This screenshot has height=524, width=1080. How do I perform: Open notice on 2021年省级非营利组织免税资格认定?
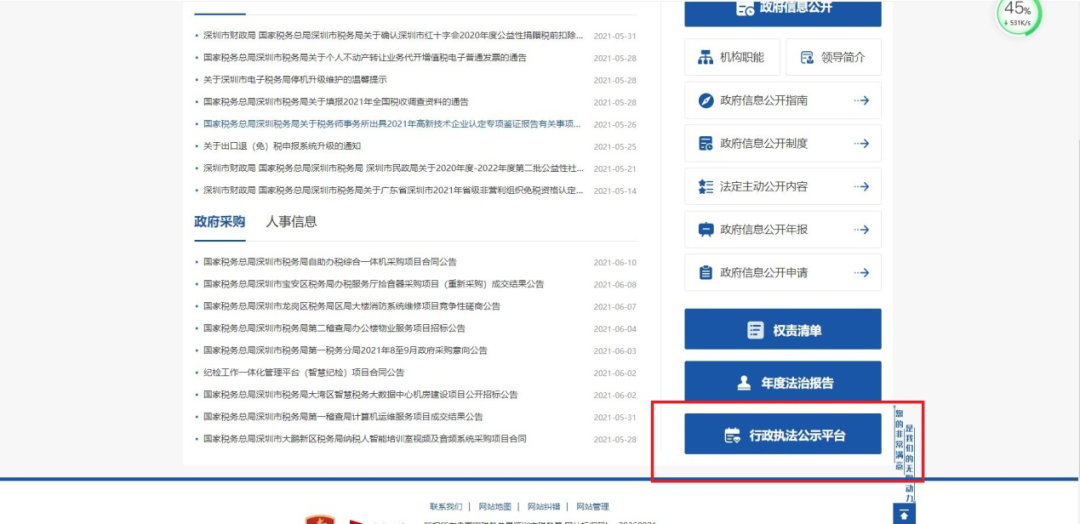point(393,190)
